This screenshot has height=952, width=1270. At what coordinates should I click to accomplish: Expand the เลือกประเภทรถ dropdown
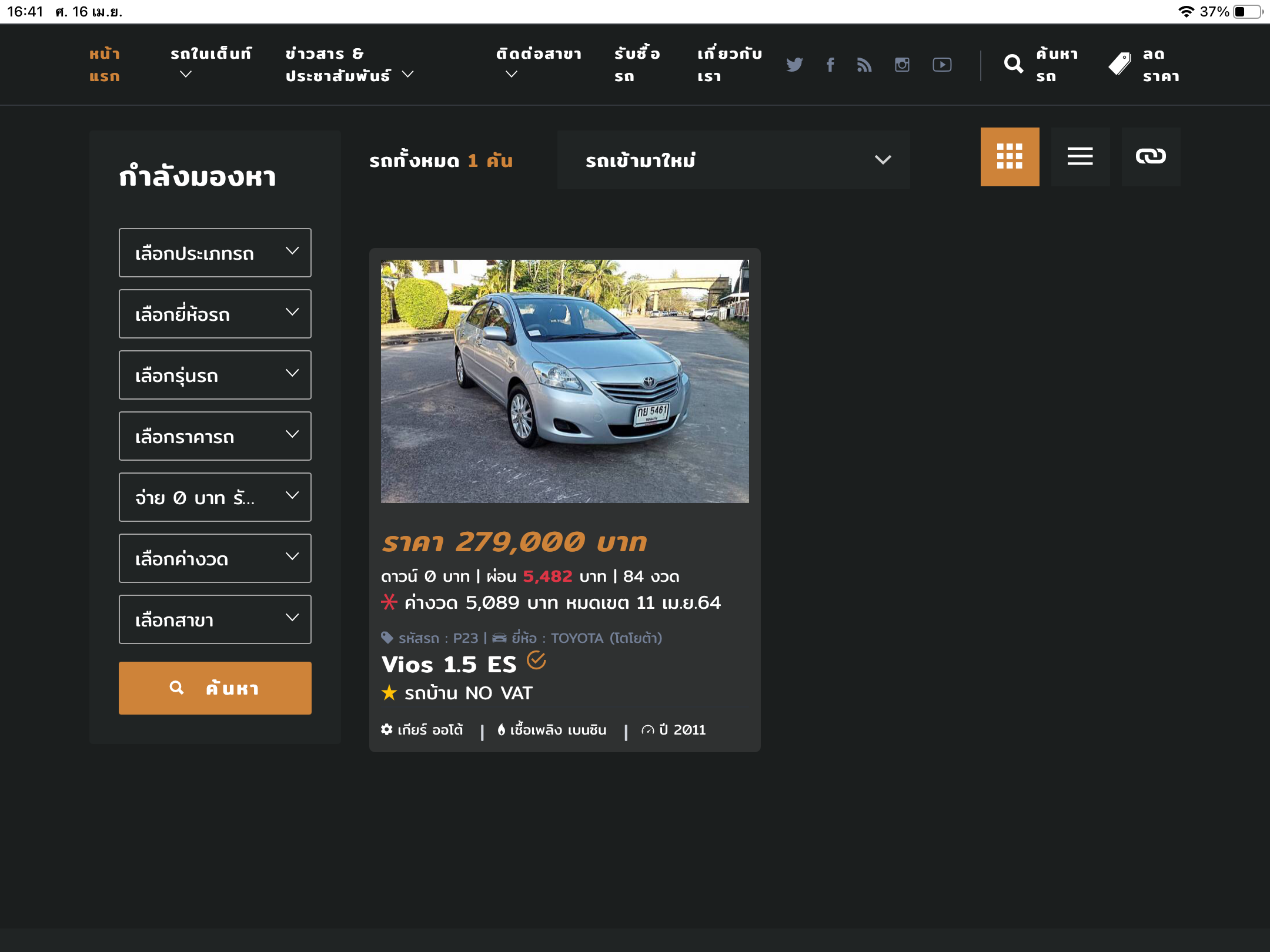pos(215,253)
